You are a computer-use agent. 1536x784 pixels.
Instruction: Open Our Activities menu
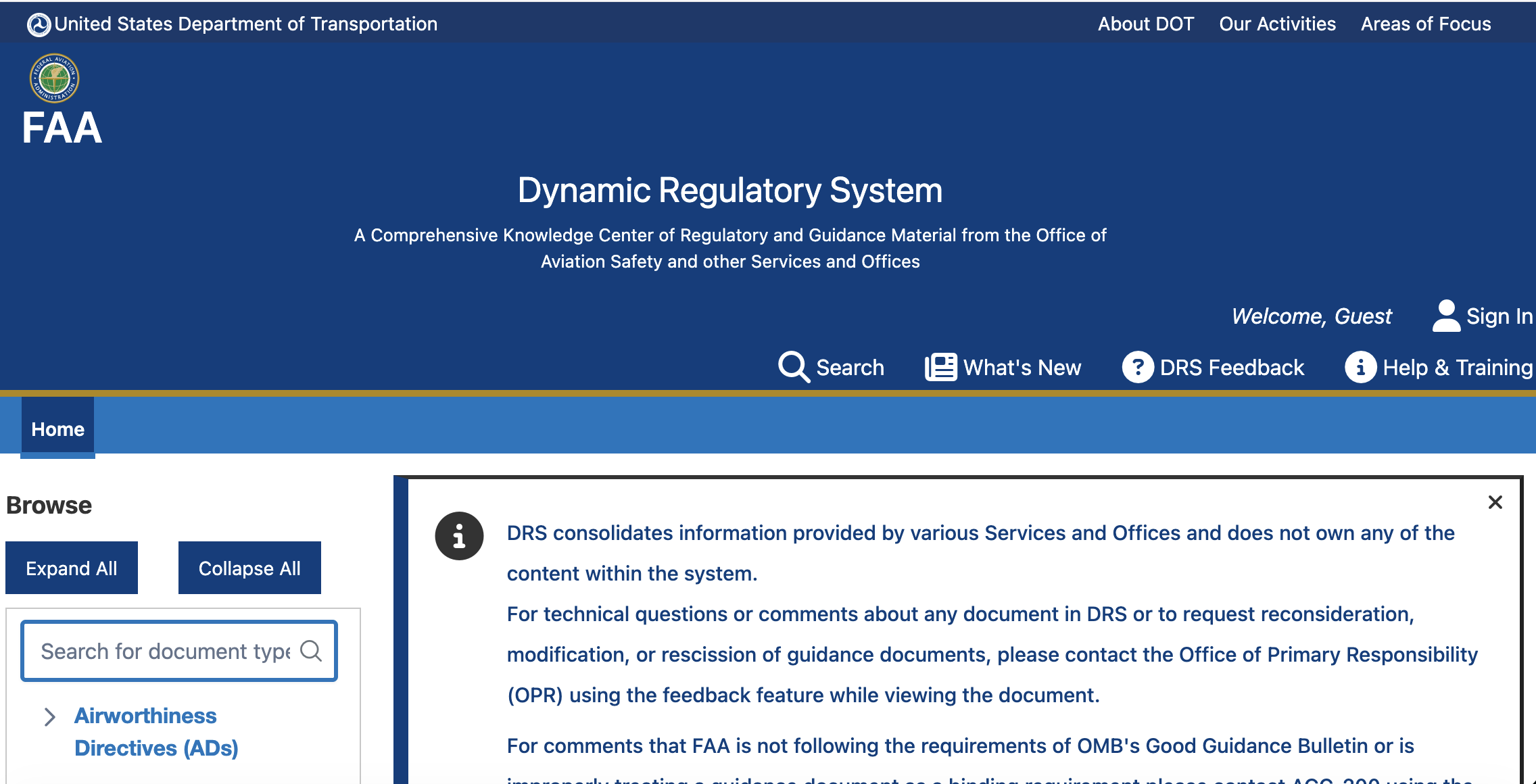[x=1278, y=24]
